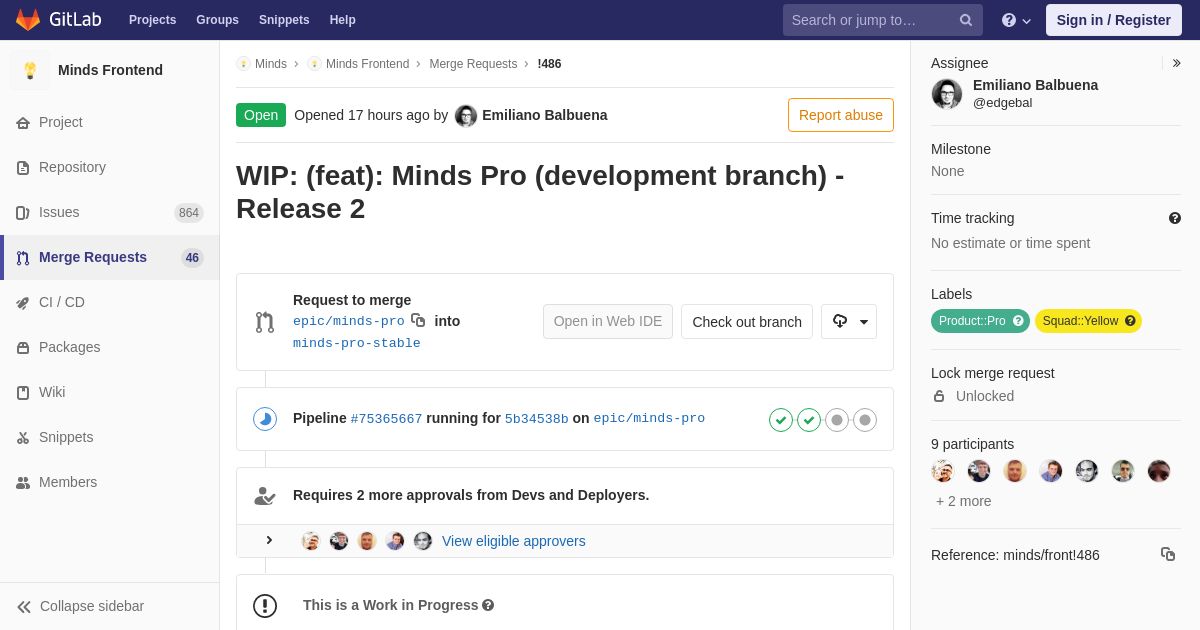The image size is (1200, 630).
Task: Expand the eligible approvers list chevron
Action: [268, 540]
